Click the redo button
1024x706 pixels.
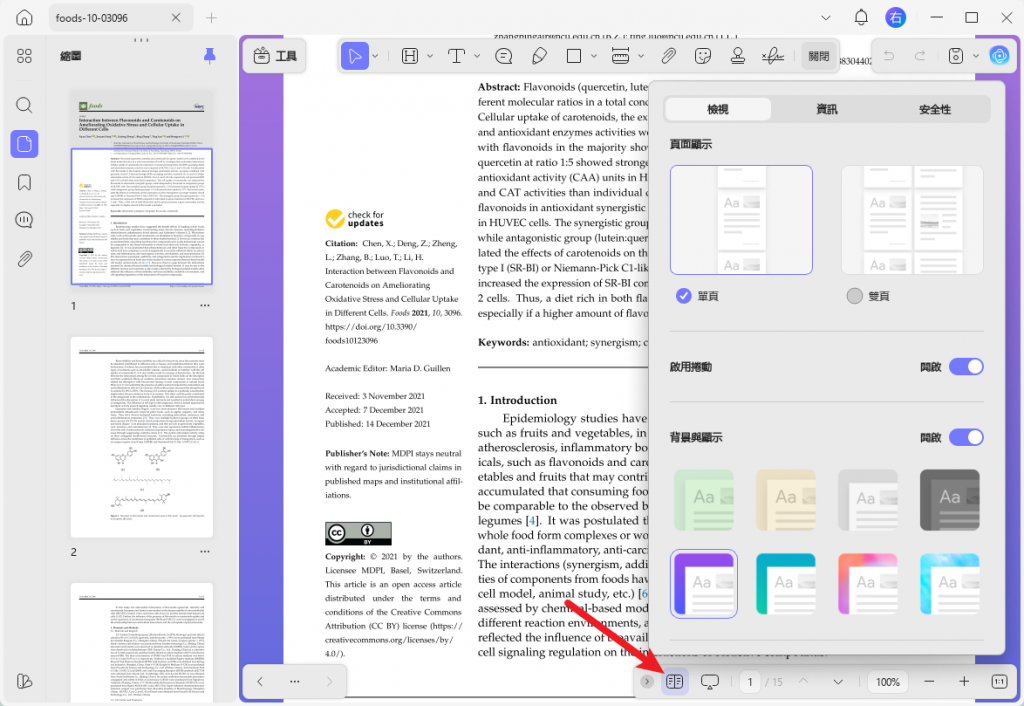(x=920, y=56)
